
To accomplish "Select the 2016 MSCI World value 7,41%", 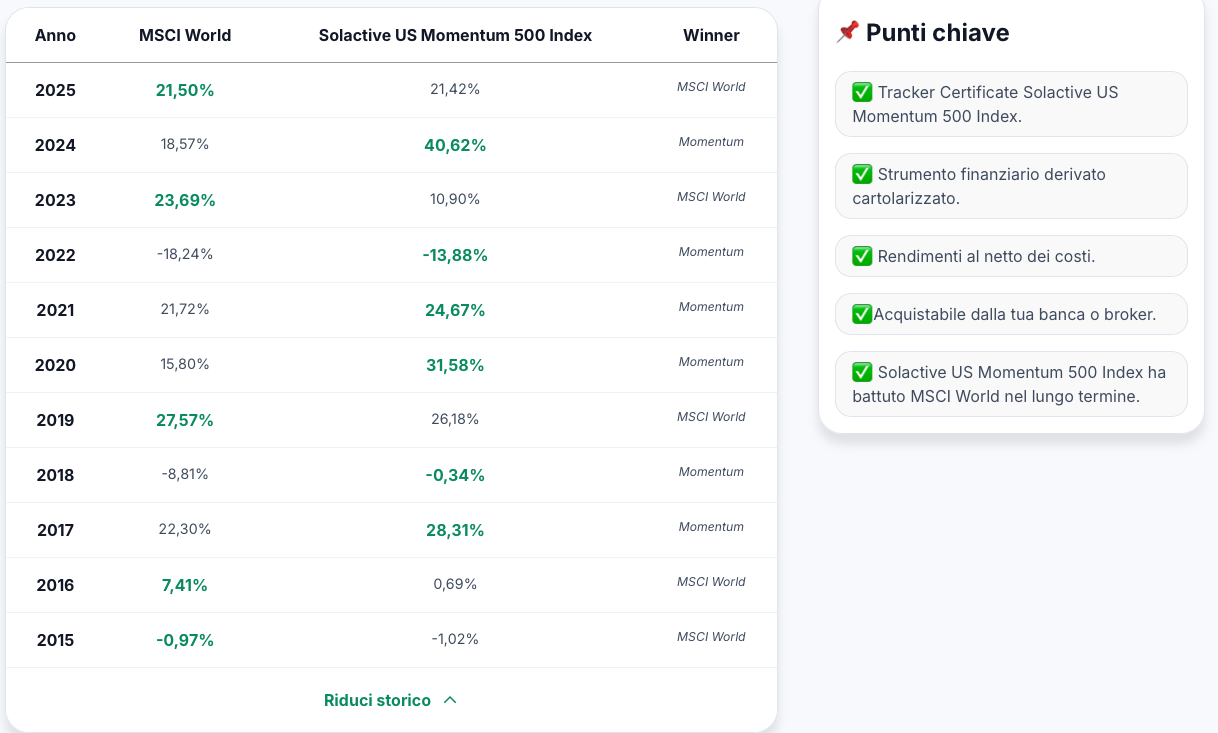I will (185, 585).
